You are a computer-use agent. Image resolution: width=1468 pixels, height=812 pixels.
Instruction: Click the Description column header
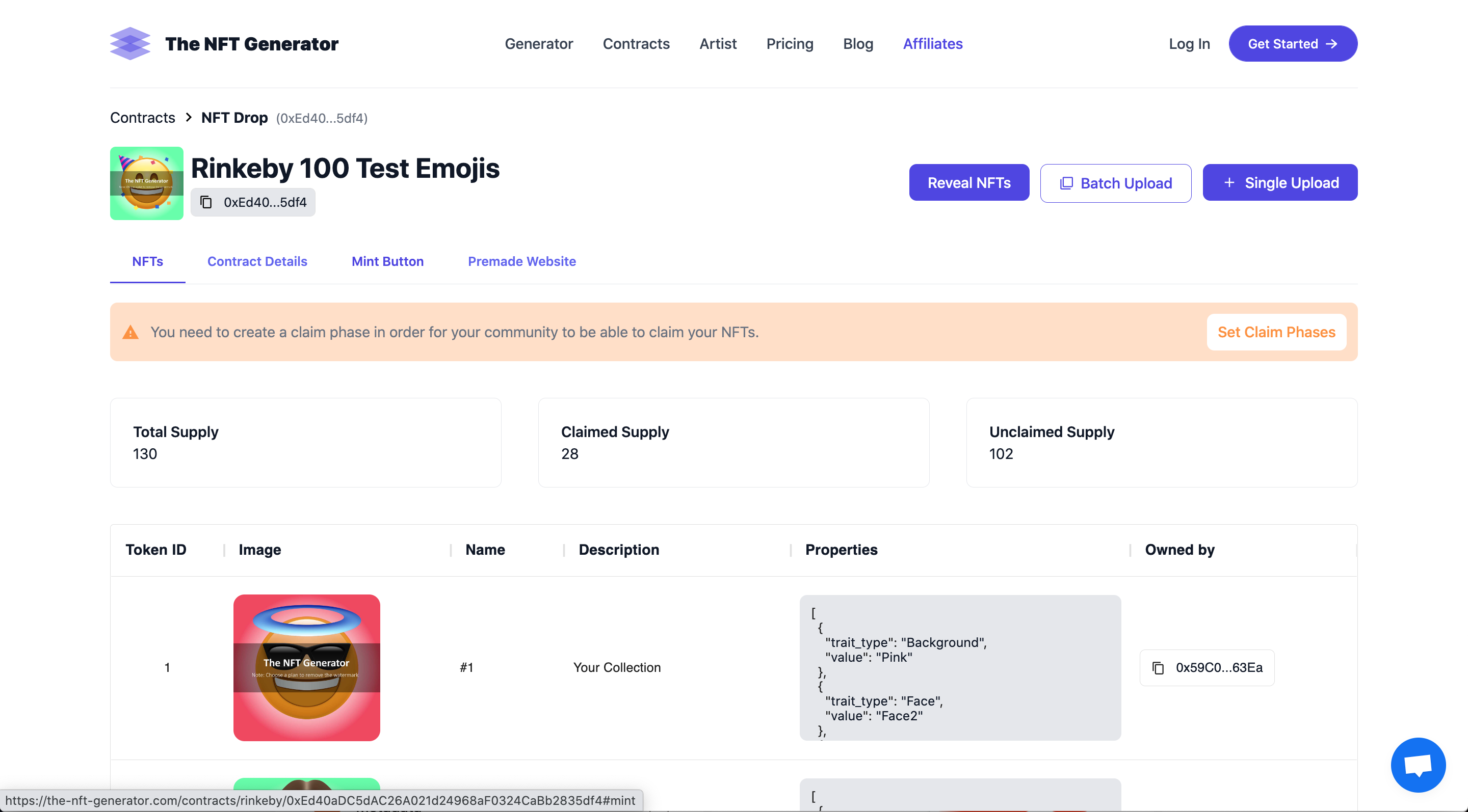point(619,550)
